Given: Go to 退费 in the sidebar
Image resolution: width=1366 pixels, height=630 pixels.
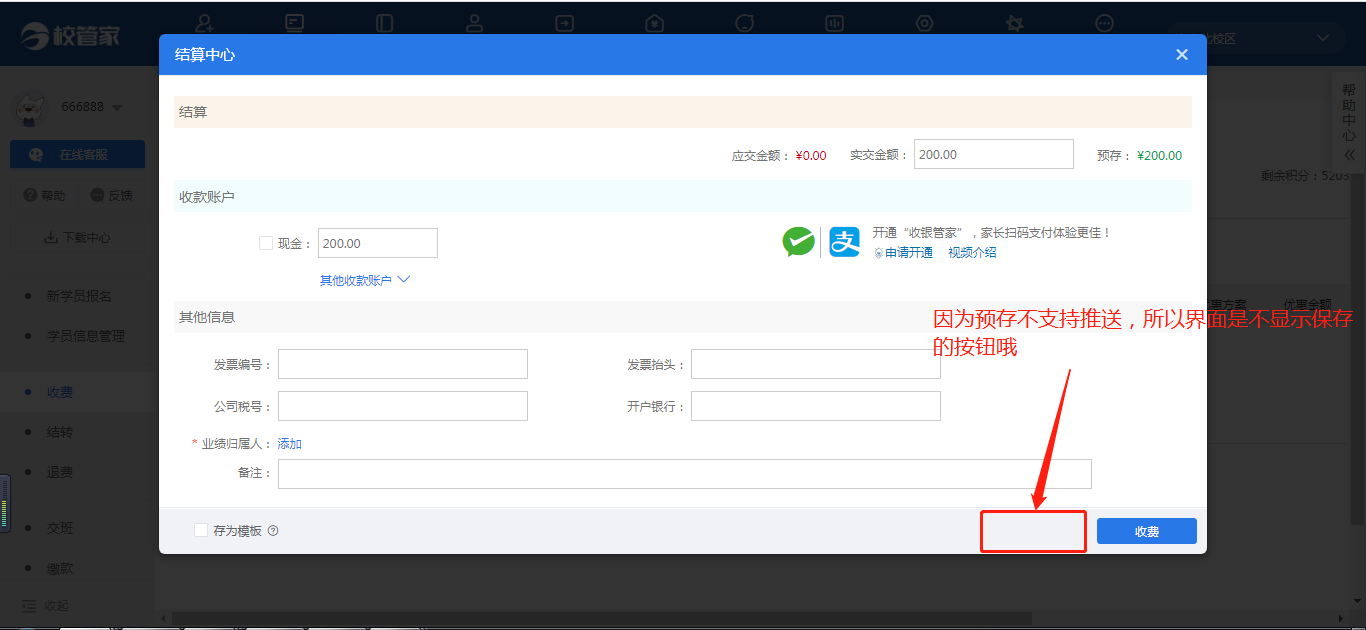Looking at the screenshot, I should coord(60,472).
